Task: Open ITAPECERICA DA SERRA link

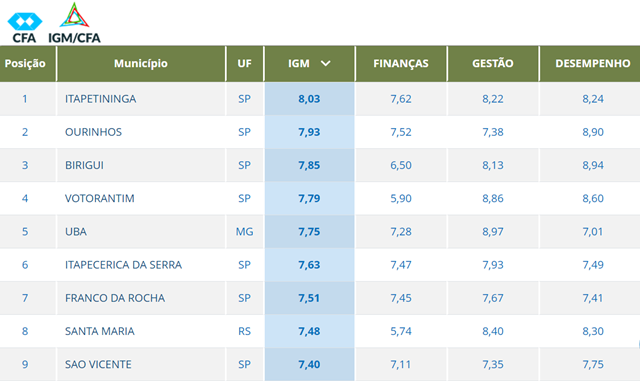Action: point(123,265)
